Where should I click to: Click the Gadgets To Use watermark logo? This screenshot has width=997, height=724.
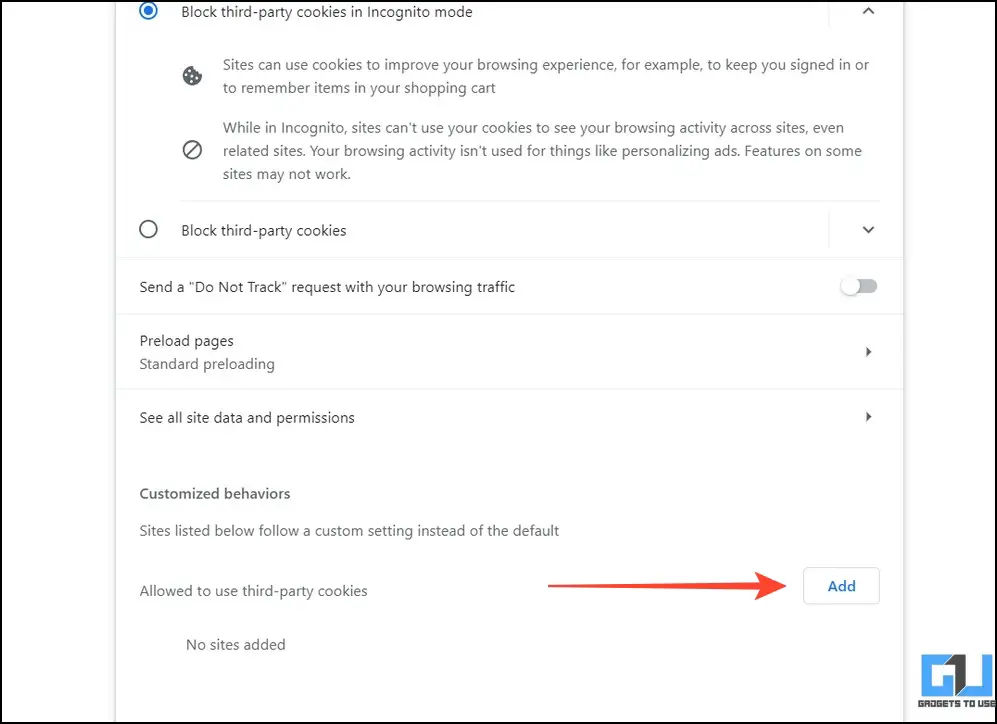click(x=956, y=681)
